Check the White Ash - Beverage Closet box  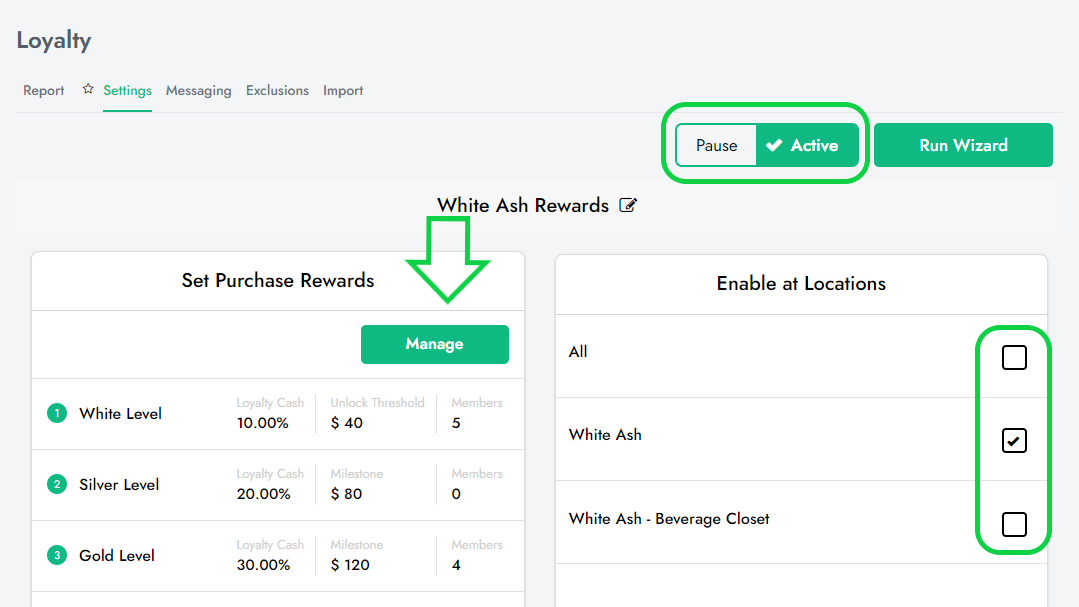1014,524
